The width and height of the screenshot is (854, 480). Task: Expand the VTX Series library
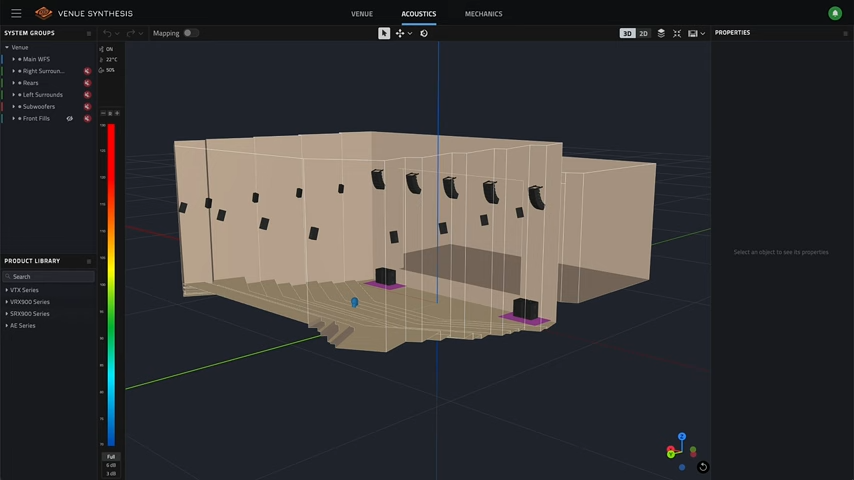coord(7,290)
